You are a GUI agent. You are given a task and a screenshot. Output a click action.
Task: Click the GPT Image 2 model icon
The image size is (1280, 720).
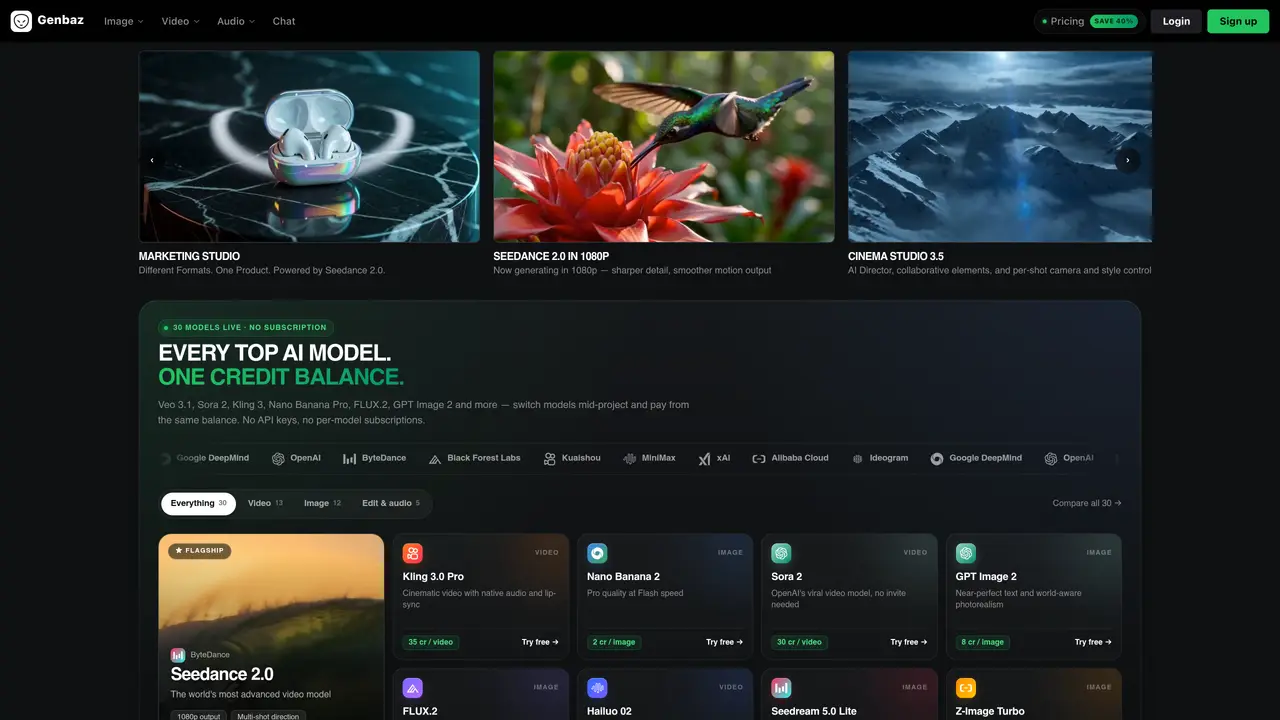point(966,553)
